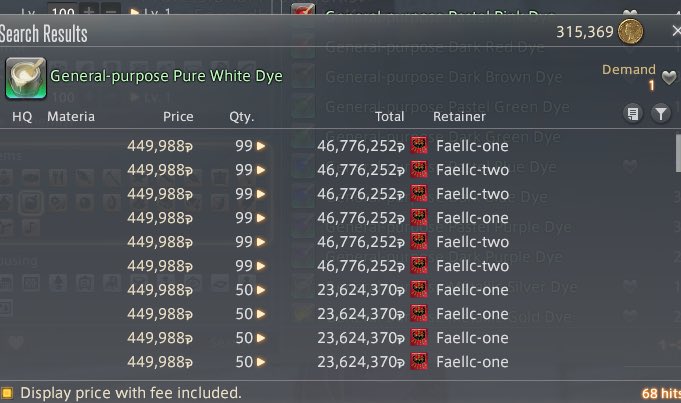This screenshot has height=403, width=681.
Task: Click the arrow beside quantity in last listing
Action: coord(261,362)
